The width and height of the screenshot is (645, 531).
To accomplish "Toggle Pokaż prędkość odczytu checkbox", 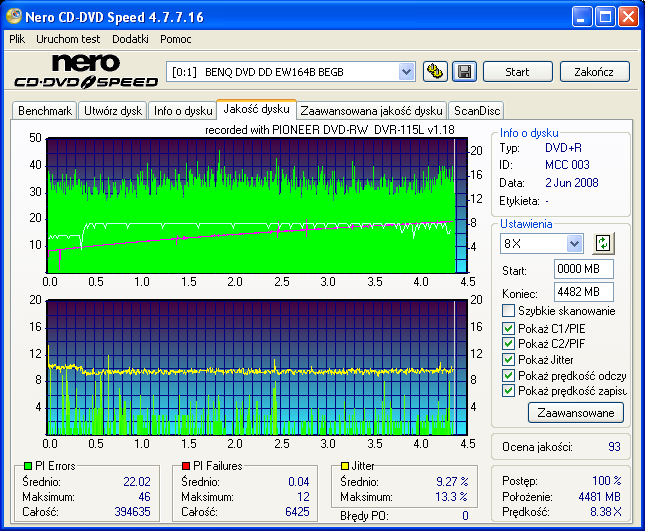I will pos(508,375).
